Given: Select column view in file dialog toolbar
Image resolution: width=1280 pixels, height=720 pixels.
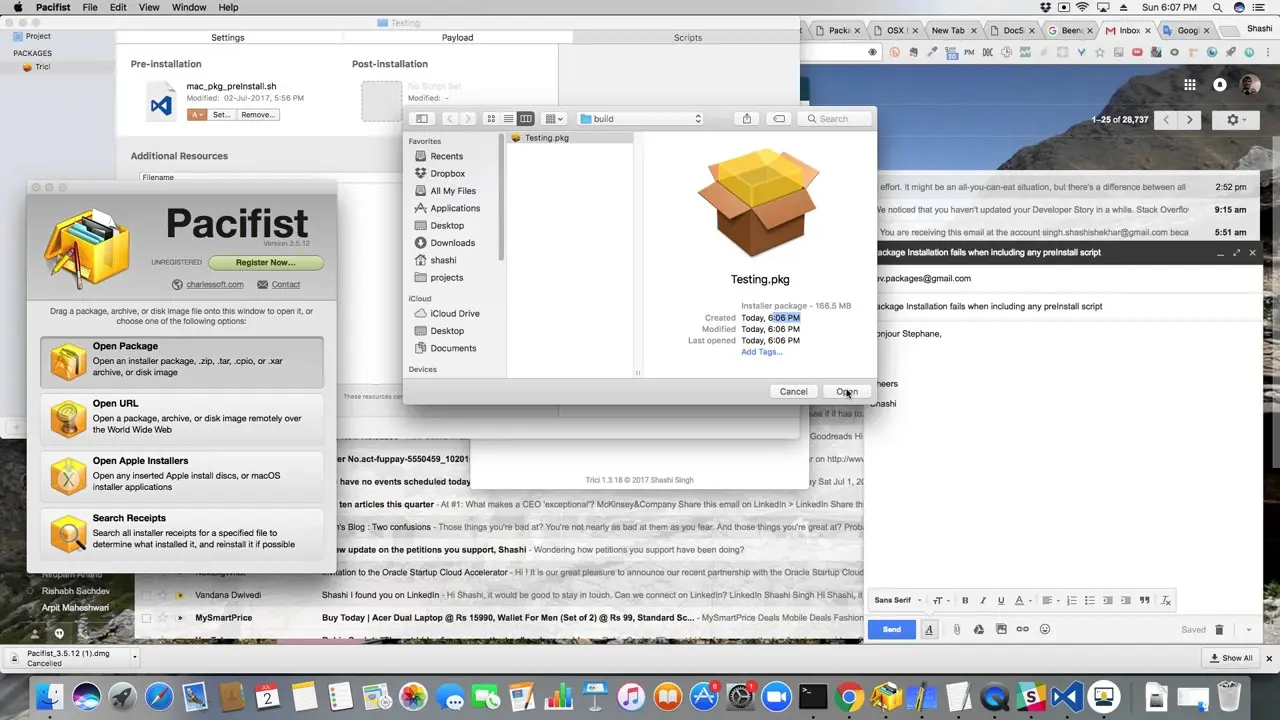Looking at the screenshot, I should click(x=526, y=119).
